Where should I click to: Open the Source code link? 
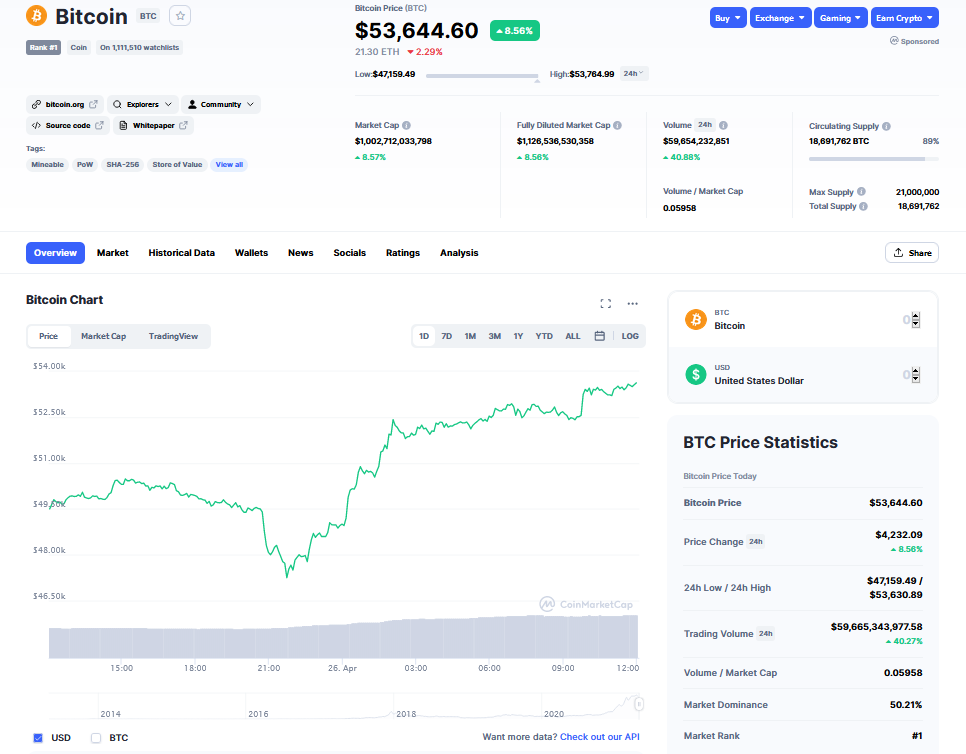pyautogui.click(x=68, y=125)
